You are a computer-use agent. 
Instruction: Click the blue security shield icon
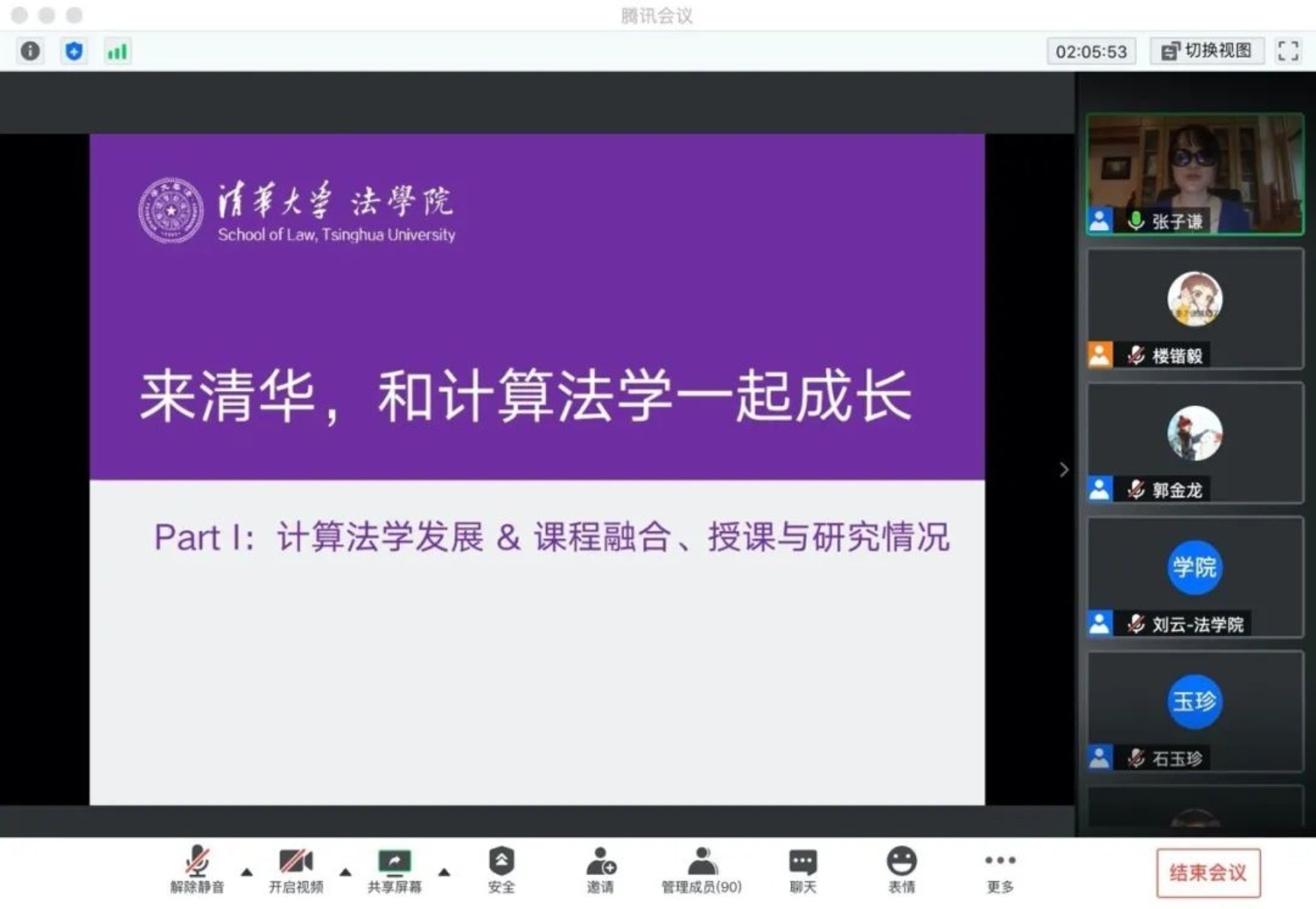[x=74, y=51]
